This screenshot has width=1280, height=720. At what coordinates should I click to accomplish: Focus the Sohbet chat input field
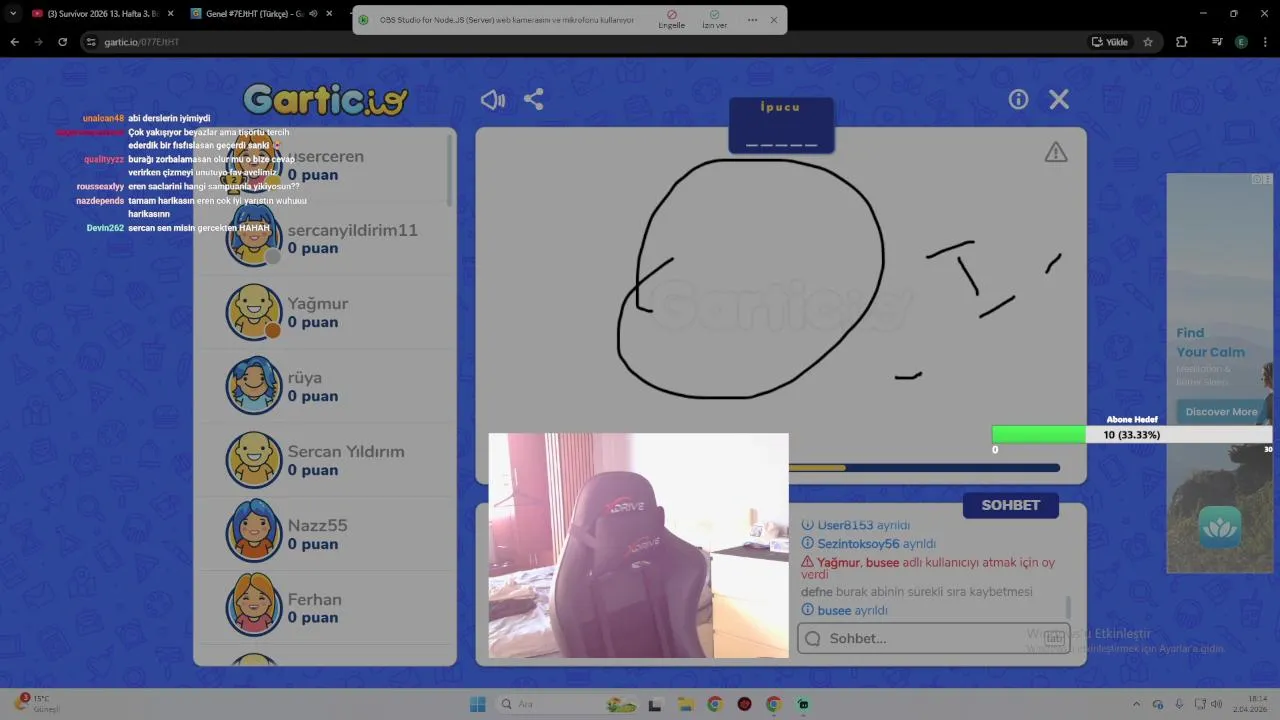click(x=933, y=638)
